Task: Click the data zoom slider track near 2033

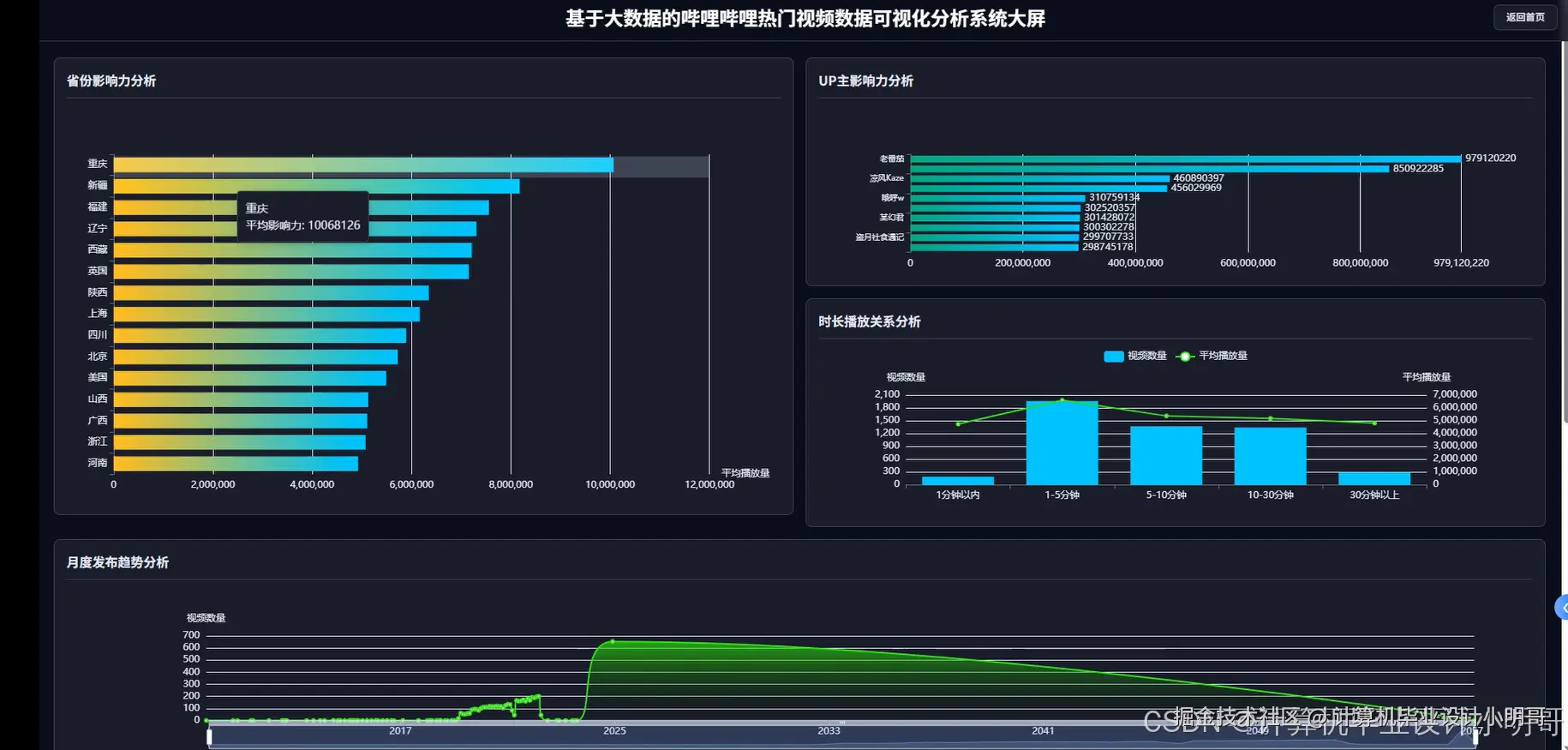Action: 829,735
